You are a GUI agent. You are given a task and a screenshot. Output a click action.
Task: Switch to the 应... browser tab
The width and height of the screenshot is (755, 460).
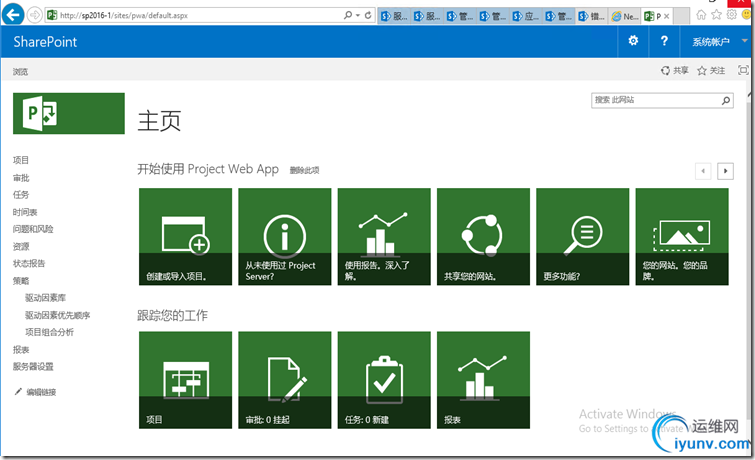pos(526,16)
